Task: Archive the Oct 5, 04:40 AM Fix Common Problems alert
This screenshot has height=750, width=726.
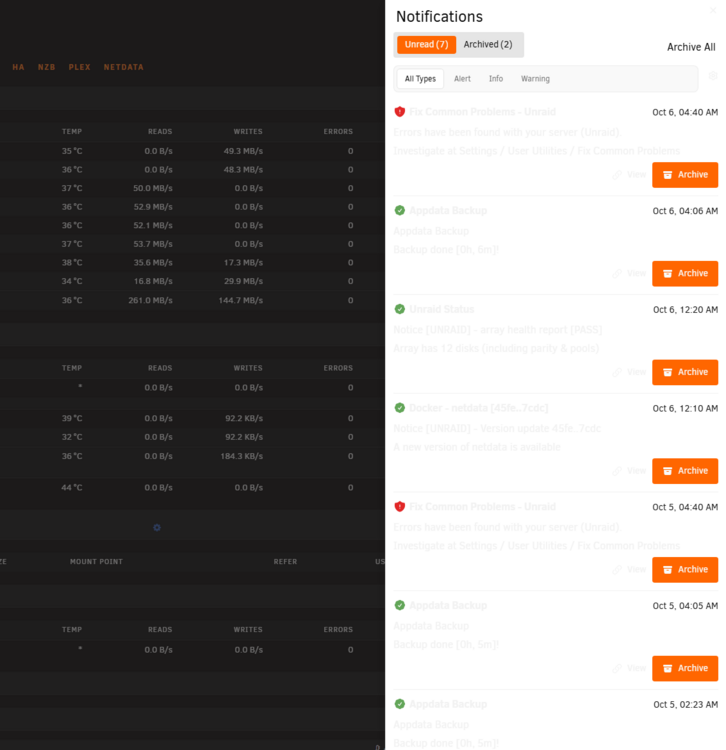Action: (685, 570)
